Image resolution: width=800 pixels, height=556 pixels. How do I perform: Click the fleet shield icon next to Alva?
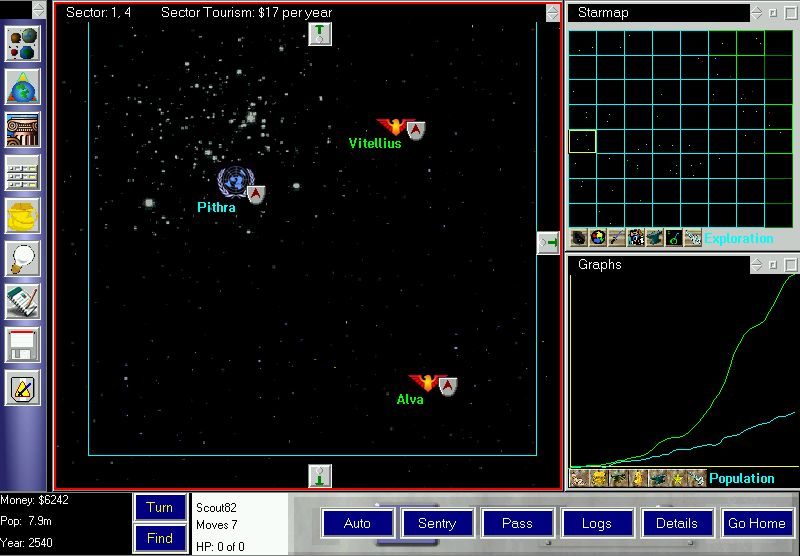[448, 386]
